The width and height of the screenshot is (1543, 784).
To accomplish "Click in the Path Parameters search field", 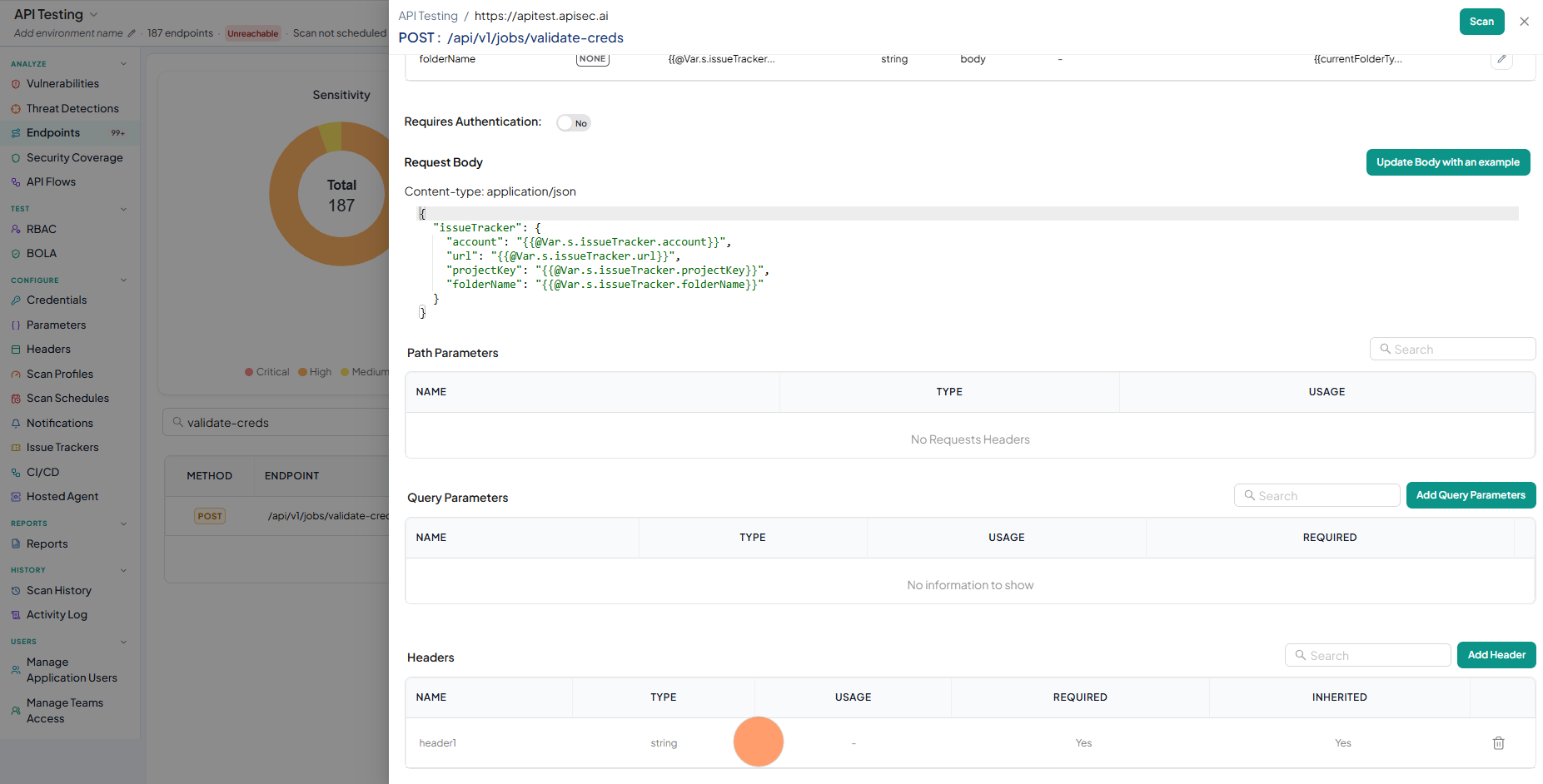I will pos(1452,350).
